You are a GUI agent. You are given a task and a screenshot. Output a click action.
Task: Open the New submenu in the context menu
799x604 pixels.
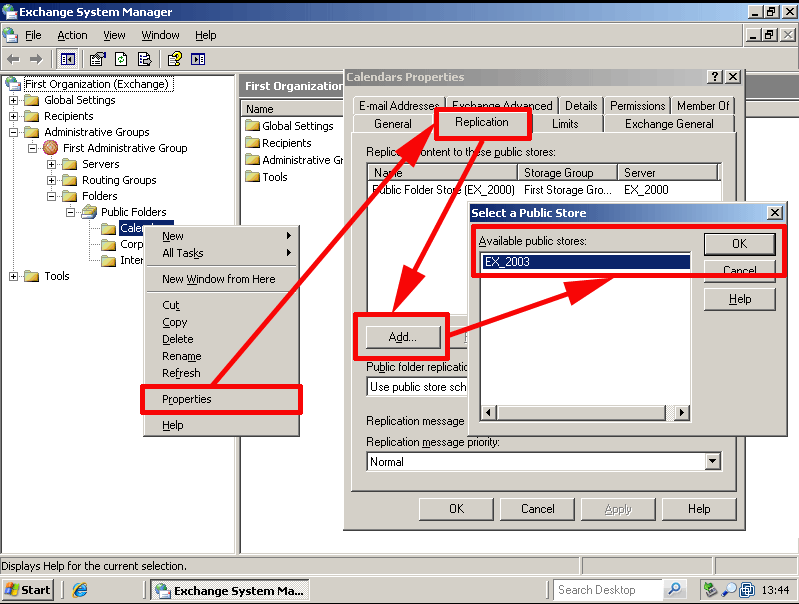point(222,236)
